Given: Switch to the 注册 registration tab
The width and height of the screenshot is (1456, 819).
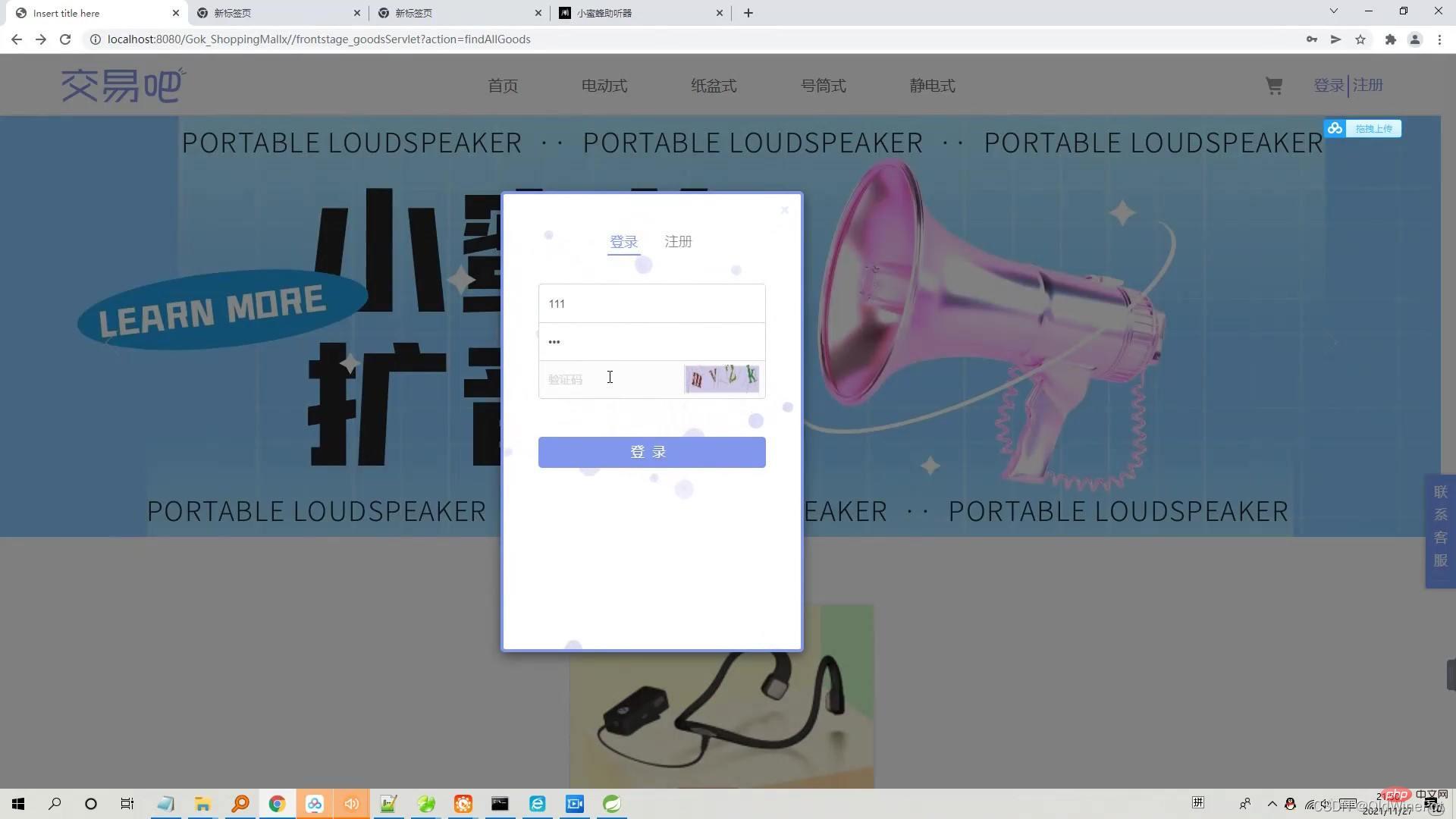Looking at the screenshot, I should 677,241.
